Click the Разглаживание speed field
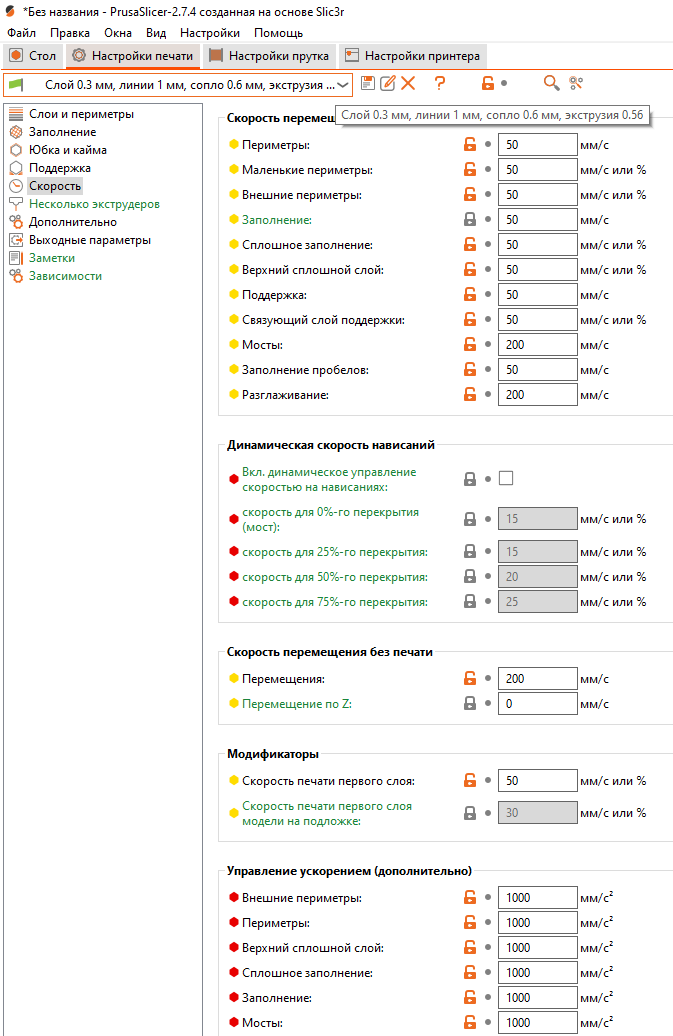Image resolution: width=673 pixels, height=1036 pixels. [x=538, y=395]
